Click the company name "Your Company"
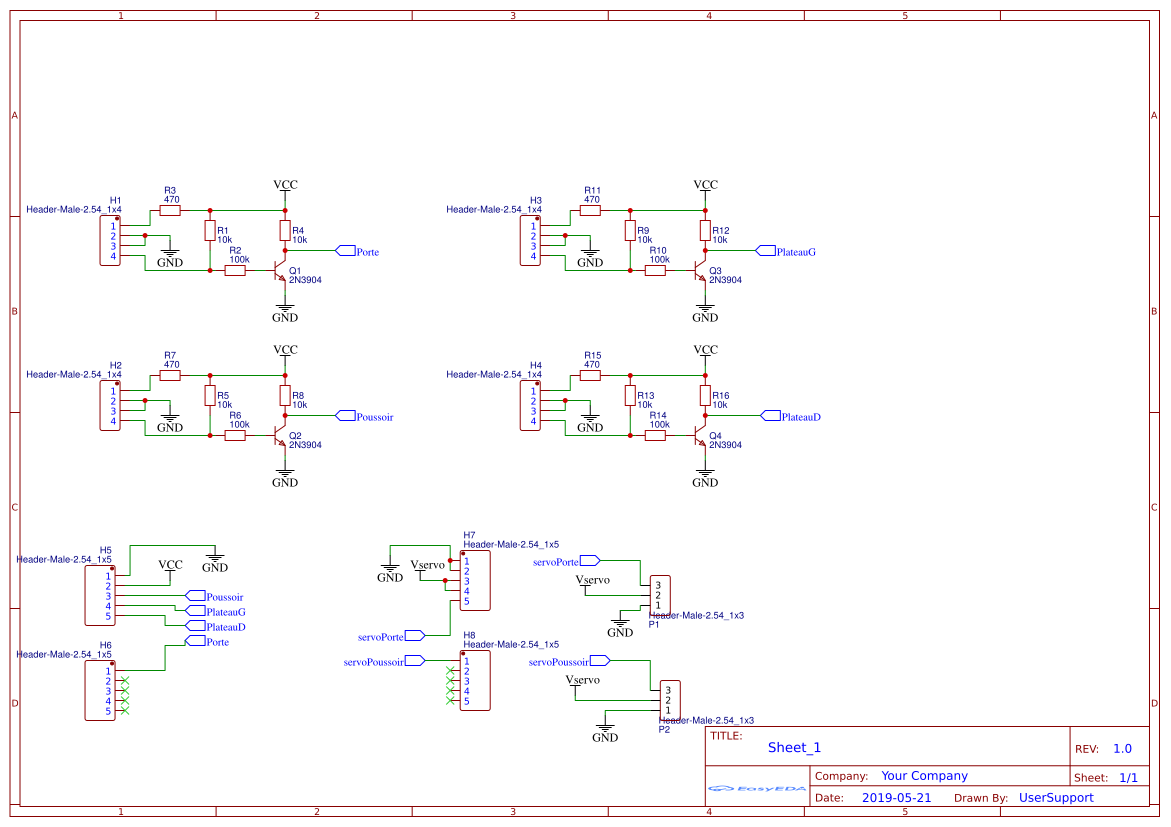The image size is (1171, 827). point(925,775)
